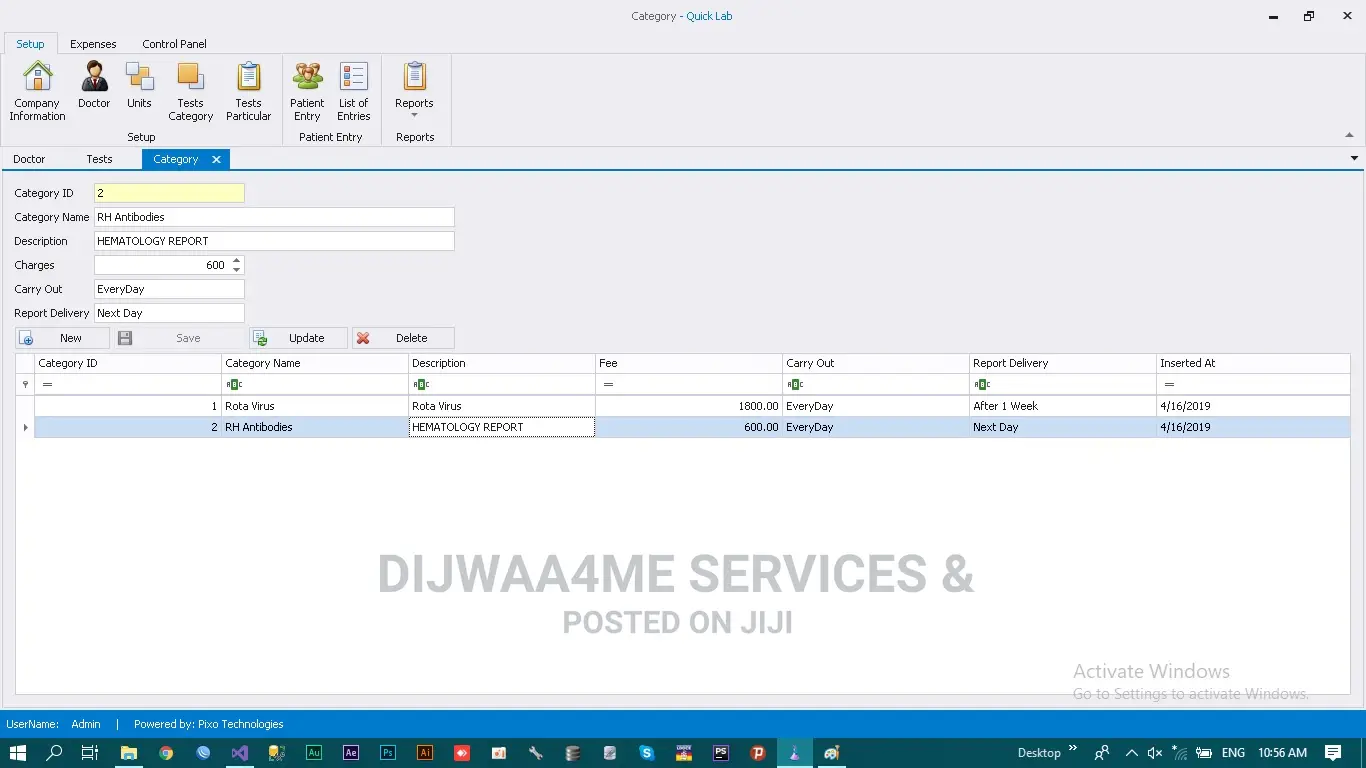
Task: Sort by Carry Out column header
Action: (x=876, y=363)
